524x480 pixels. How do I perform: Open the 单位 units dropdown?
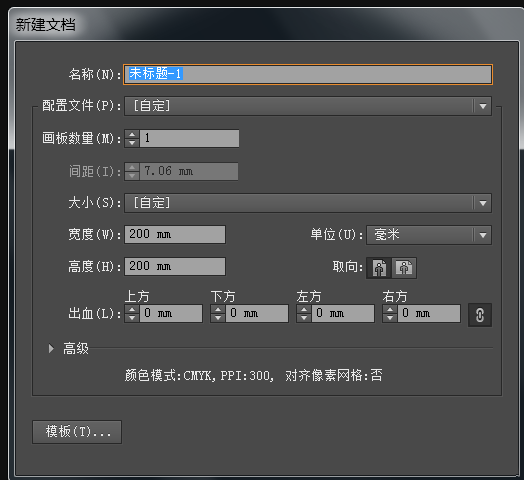click(429, 235)
